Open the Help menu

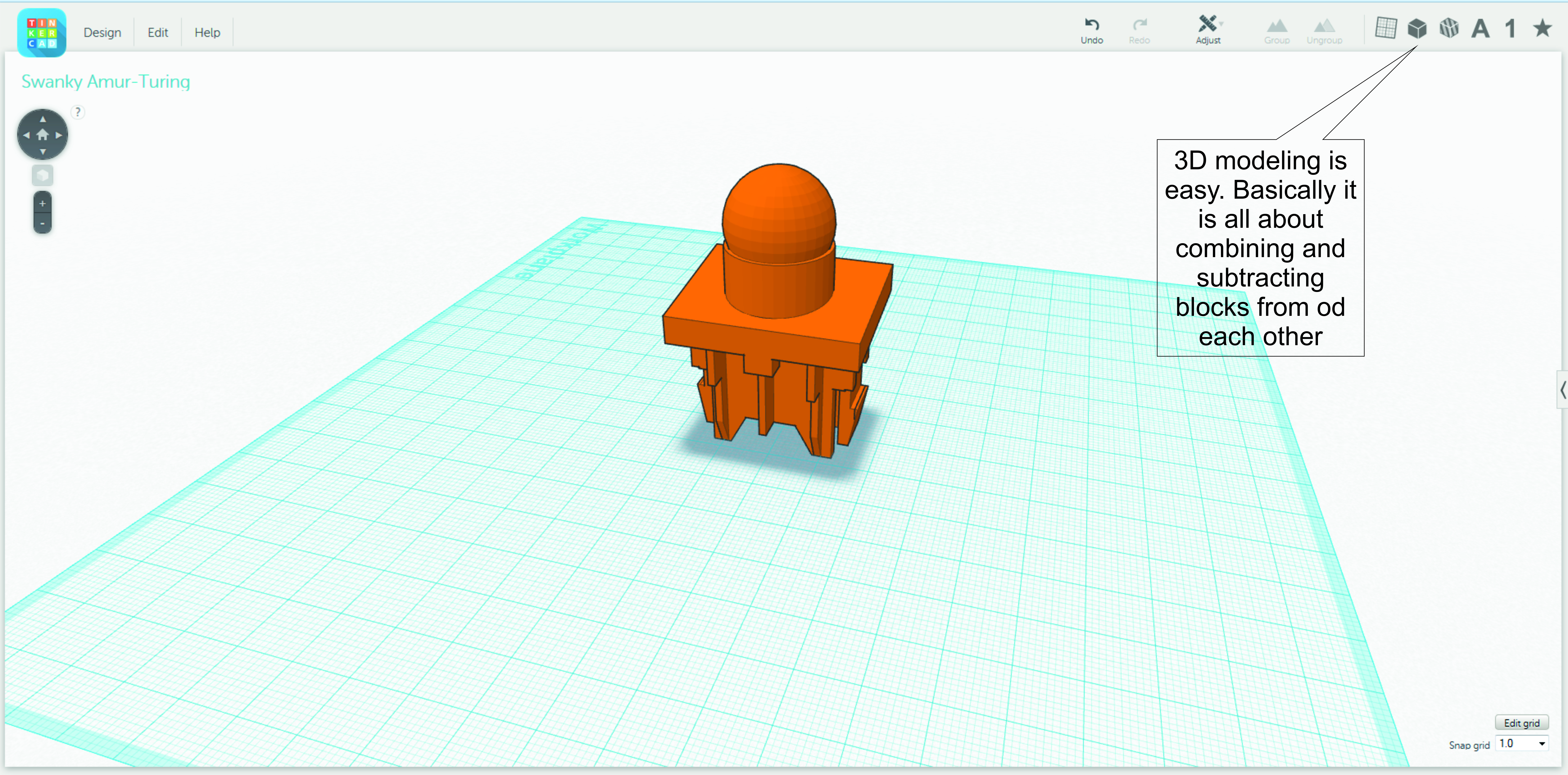point(207,33)
